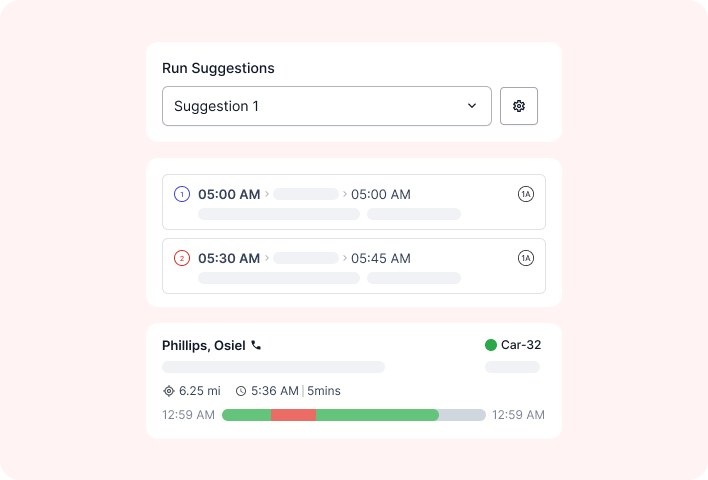
Task: Click the 1A badge on second trip
Action: (x=526, y=258)
